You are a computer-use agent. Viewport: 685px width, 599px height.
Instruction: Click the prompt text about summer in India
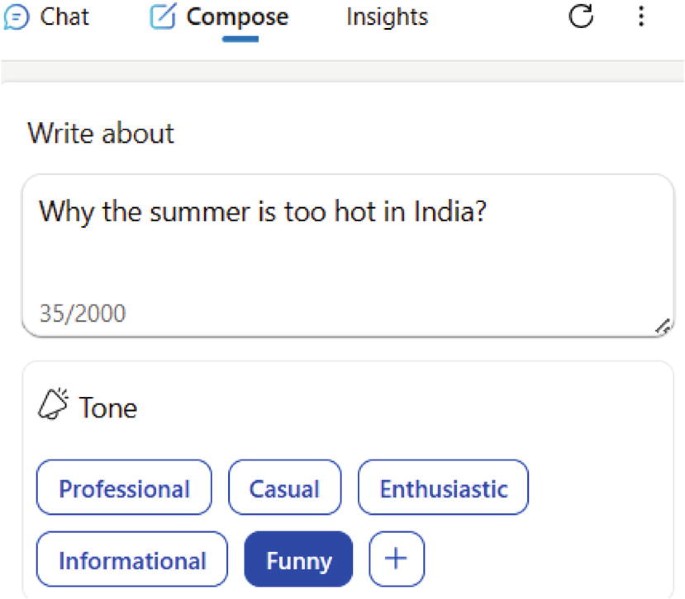click(x=263, y=212)
